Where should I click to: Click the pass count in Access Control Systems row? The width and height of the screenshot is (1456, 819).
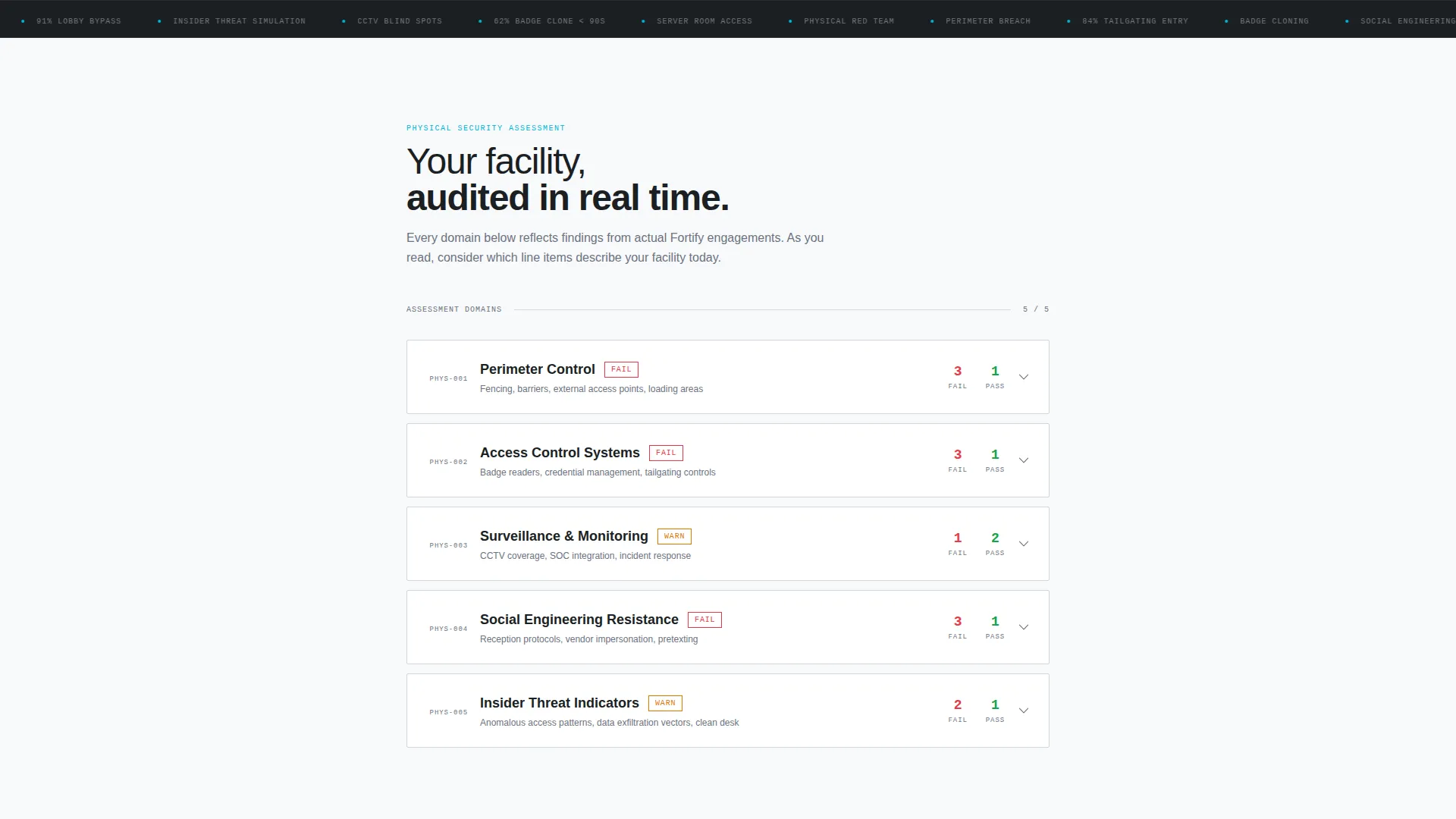tap(995, 454)
